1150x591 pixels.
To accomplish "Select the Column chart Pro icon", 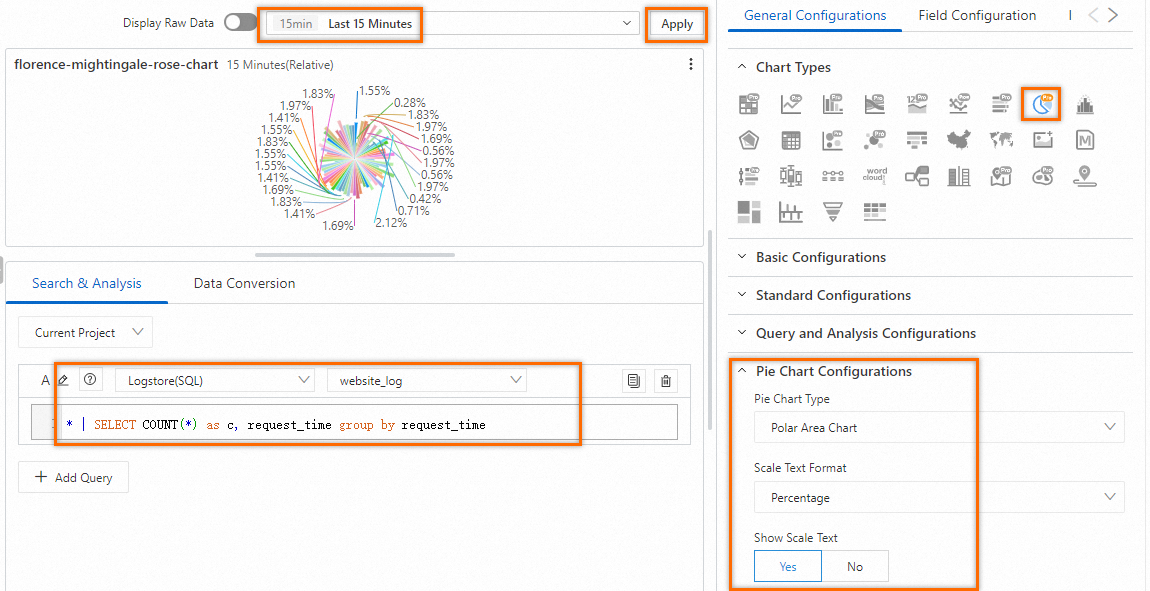I will point(833,104).
